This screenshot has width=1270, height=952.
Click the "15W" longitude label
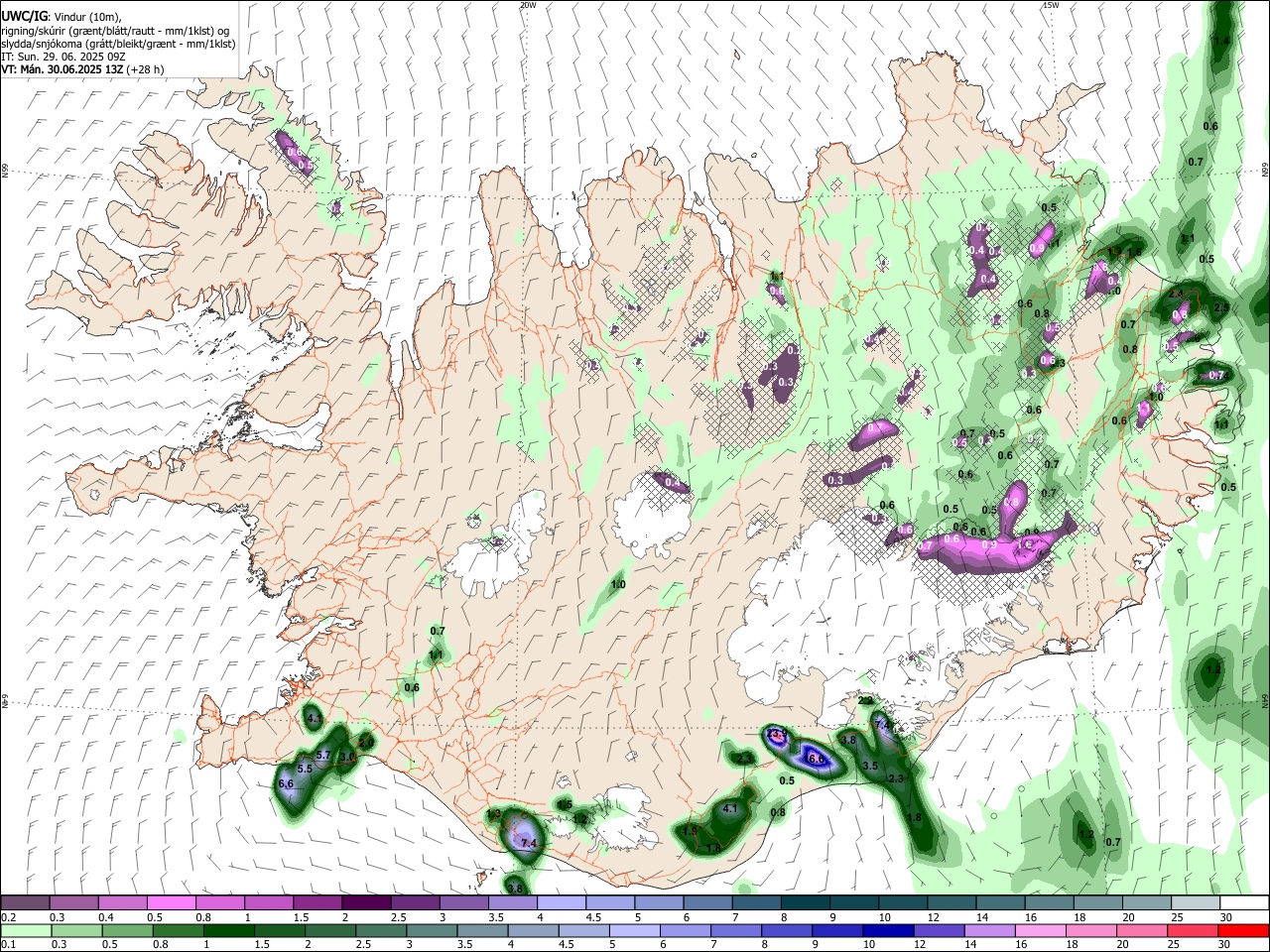tap(1051, 5)
